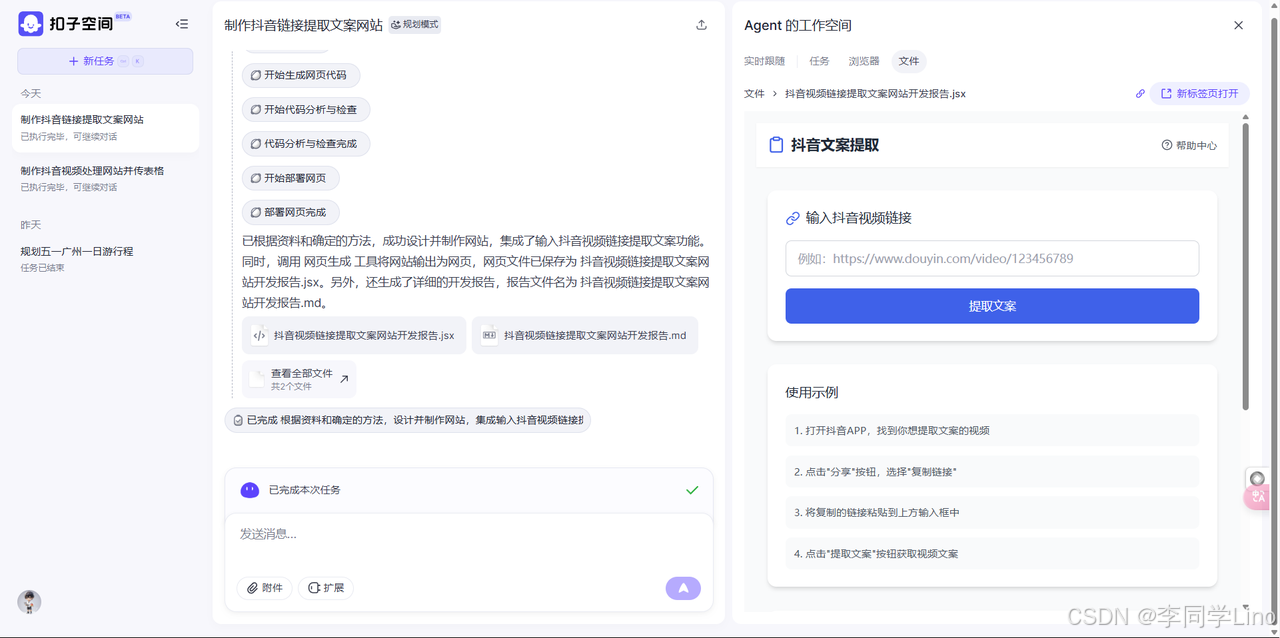Screen dimensions: 1280x638
Task: Click step 3. 将复制的链接粘贴到上方输入框中
Action: 992,512
